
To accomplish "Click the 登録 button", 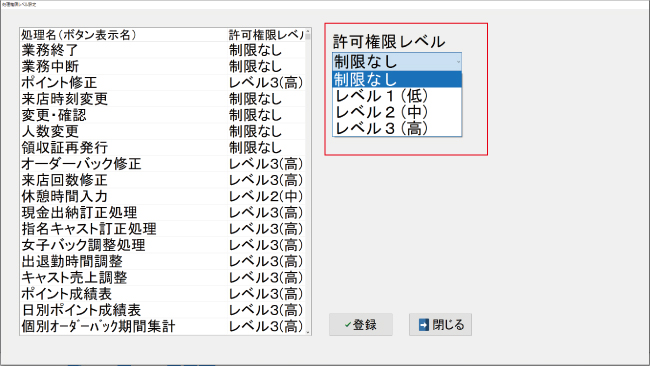I will point(361,325).
